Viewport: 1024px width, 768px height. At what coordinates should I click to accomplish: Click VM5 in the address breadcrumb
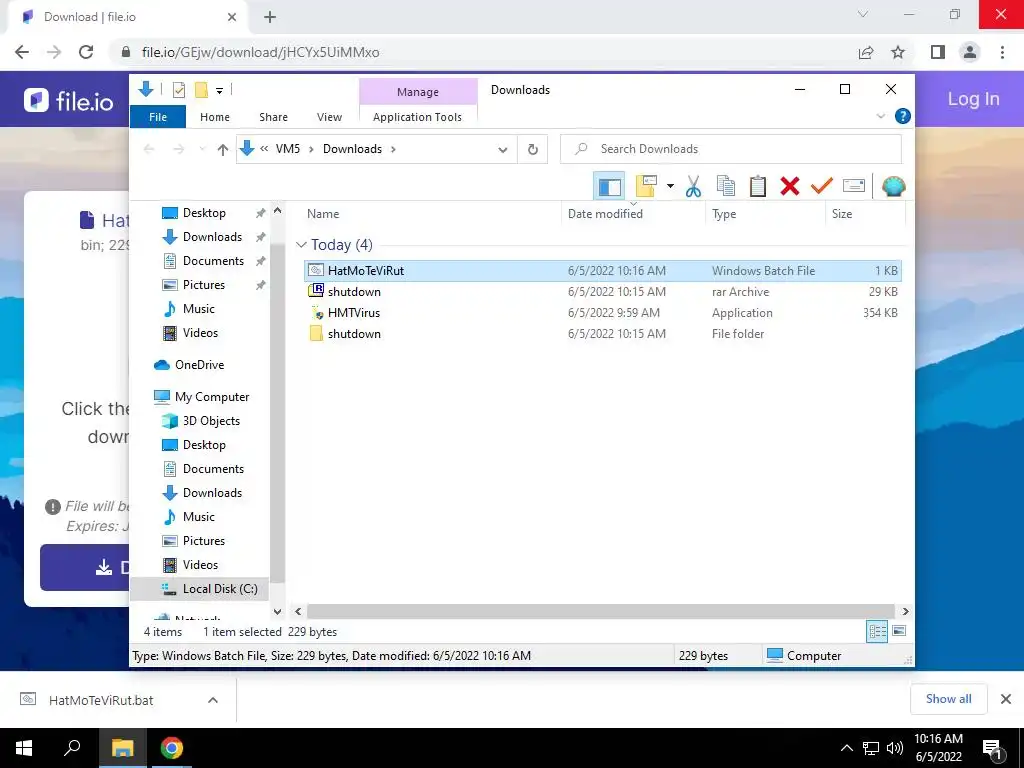[x=287, y=149]
